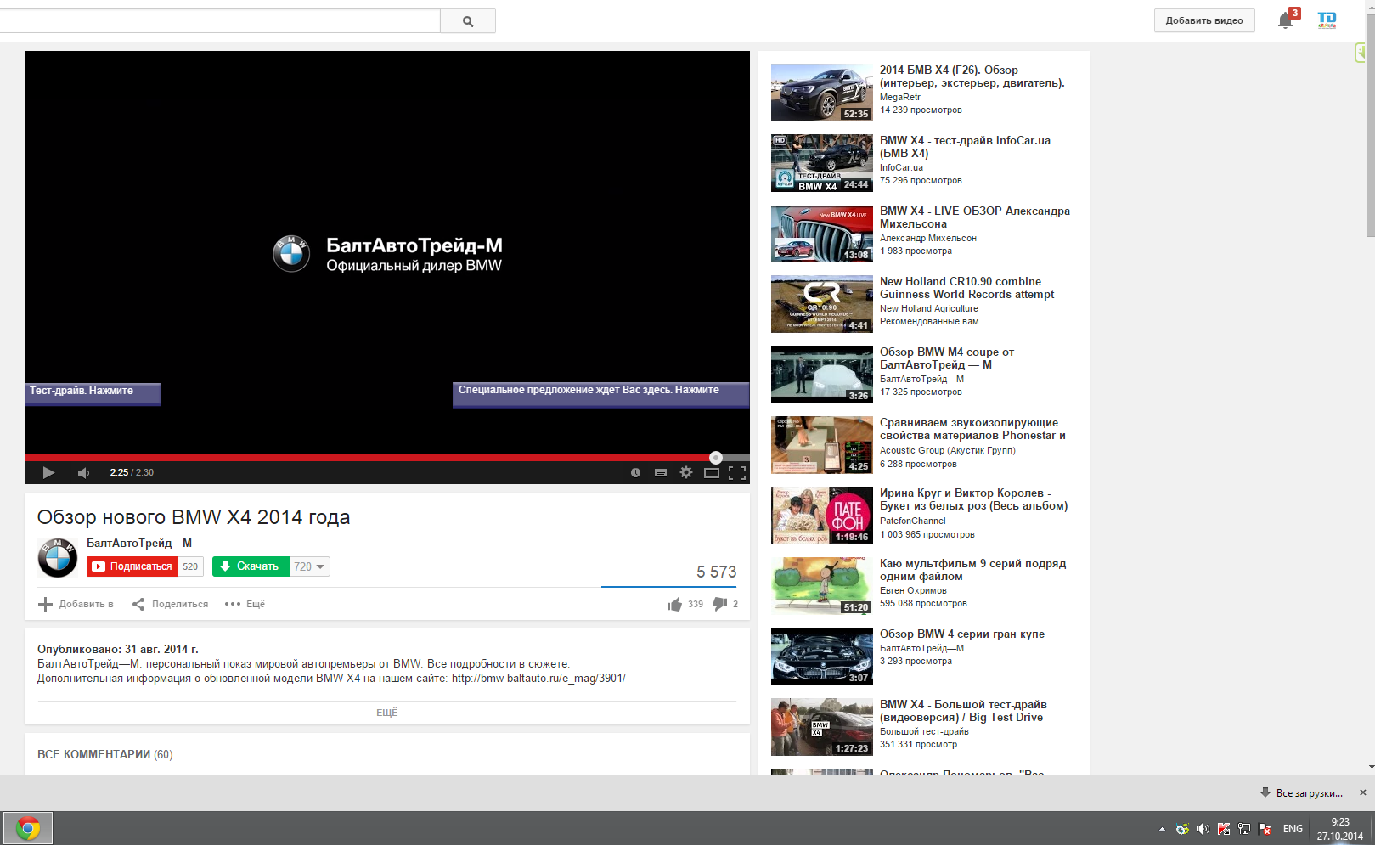Click the Chrome icon in the taskbar
Viewport: 1375px width, 868px height.
pos(28,828)
